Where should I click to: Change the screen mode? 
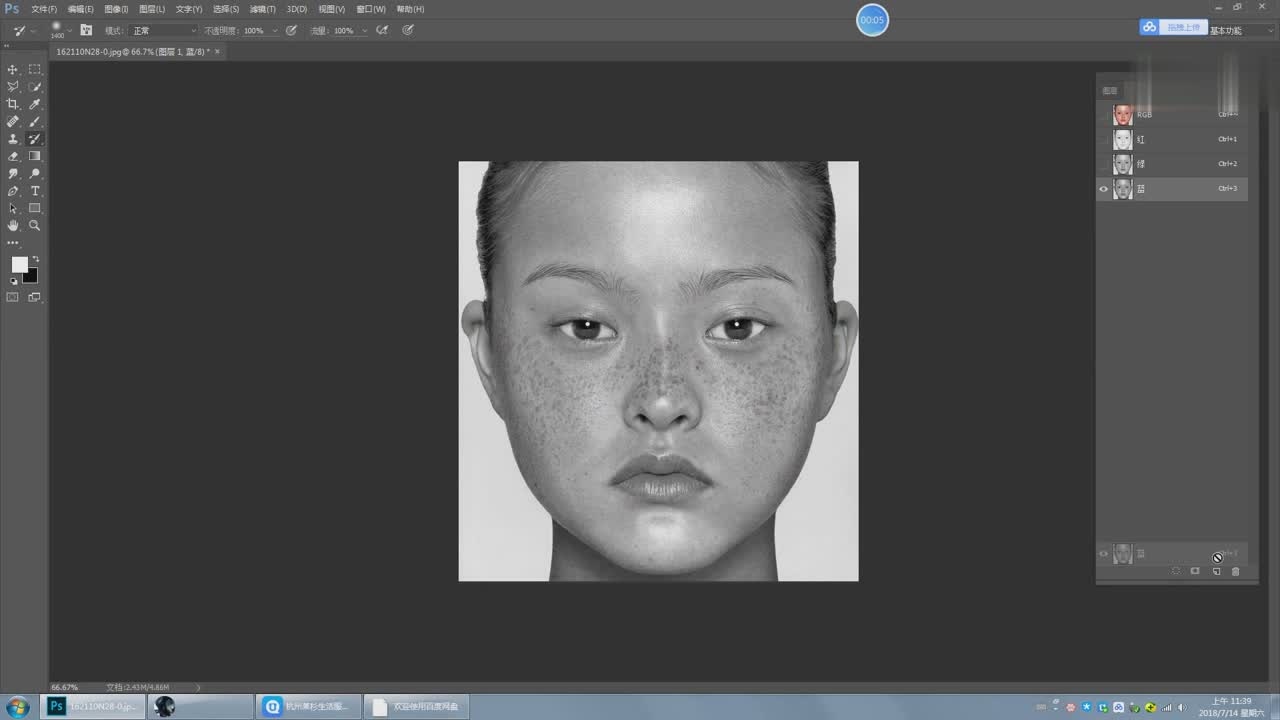(x=35, y=297)
